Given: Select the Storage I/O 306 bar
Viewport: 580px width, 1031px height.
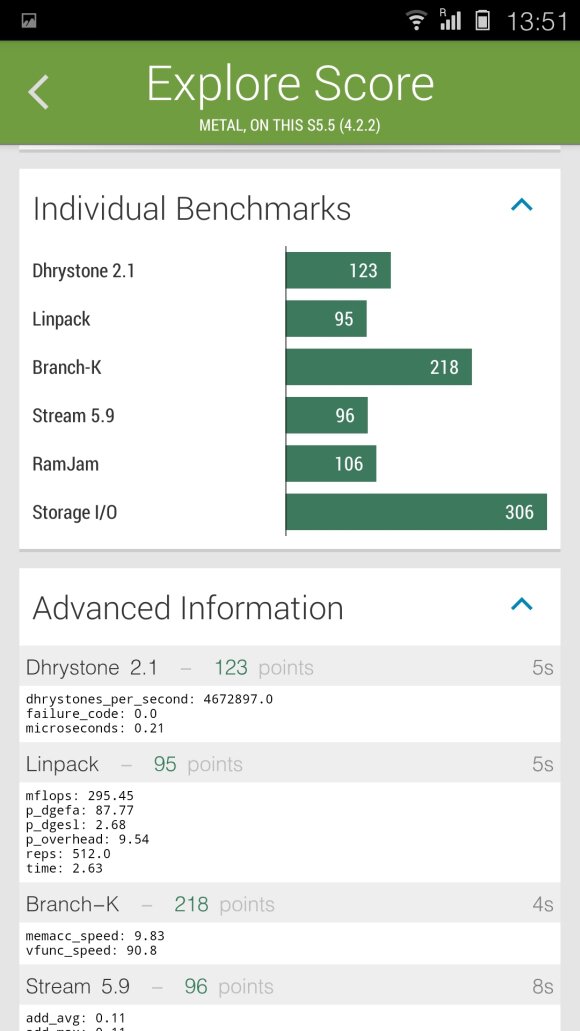Looking at the screenshot, I should (x=416, y=512).
